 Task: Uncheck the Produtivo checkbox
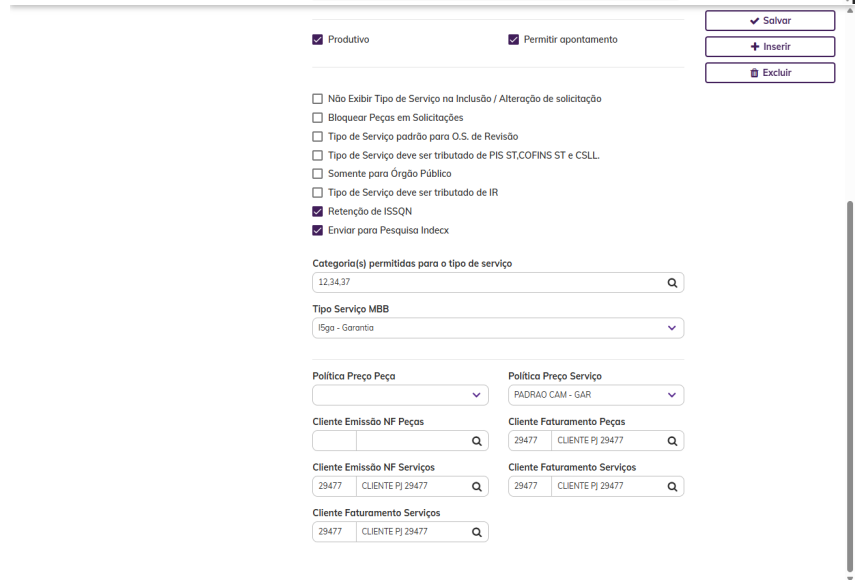click(x=318, y=40)
